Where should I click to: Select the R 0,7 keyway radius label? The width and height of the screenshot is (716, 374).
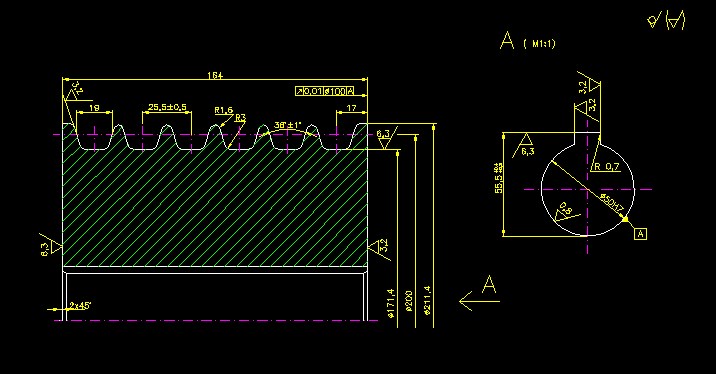pos(606,167)
